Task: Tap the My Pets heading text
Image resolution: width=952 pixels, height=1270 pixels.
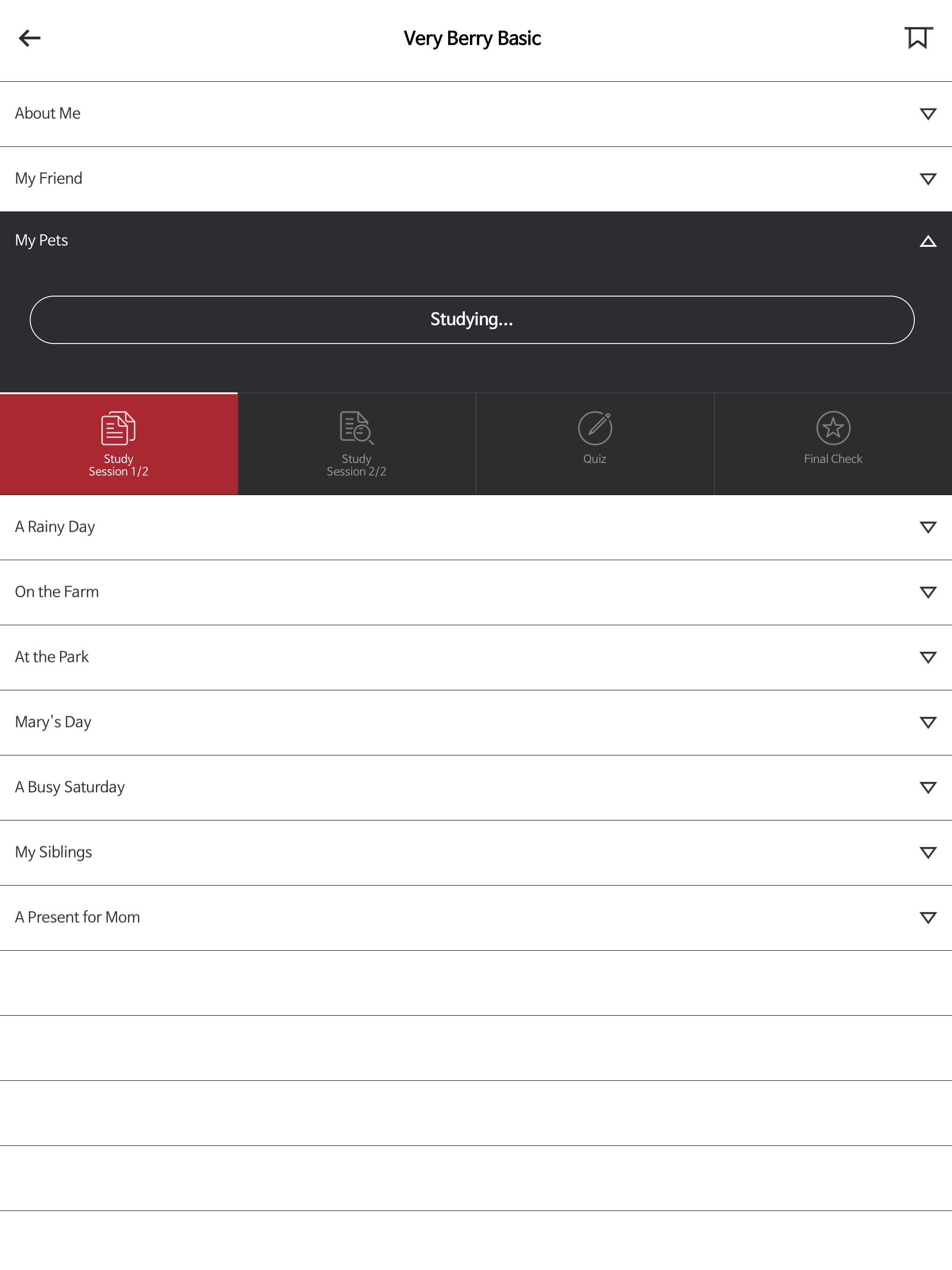Action: click(x=41, y=240)
